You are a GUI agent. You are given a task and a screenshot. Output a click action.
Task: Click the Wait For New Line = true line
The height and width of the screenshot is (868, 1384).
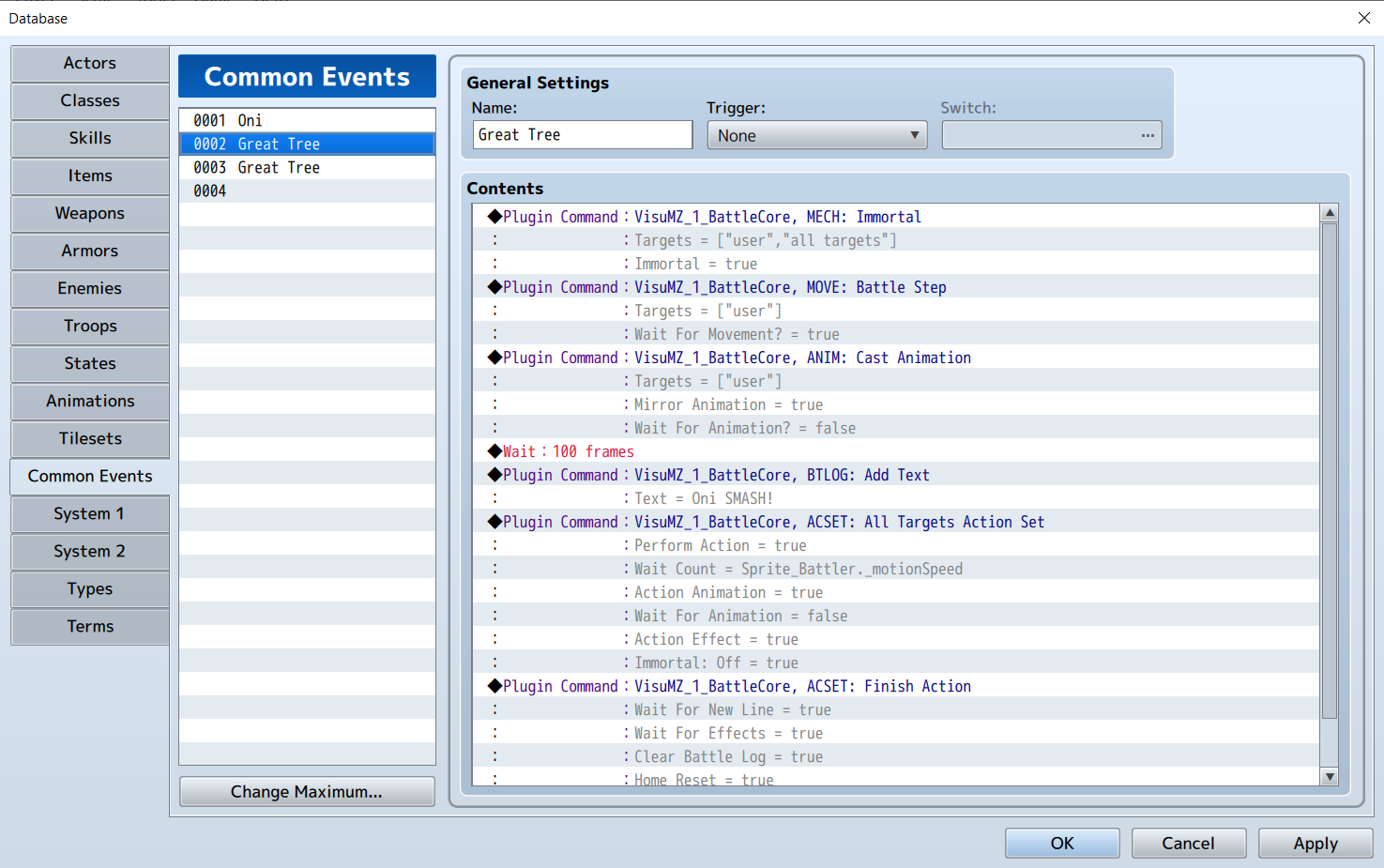point(896,709)
